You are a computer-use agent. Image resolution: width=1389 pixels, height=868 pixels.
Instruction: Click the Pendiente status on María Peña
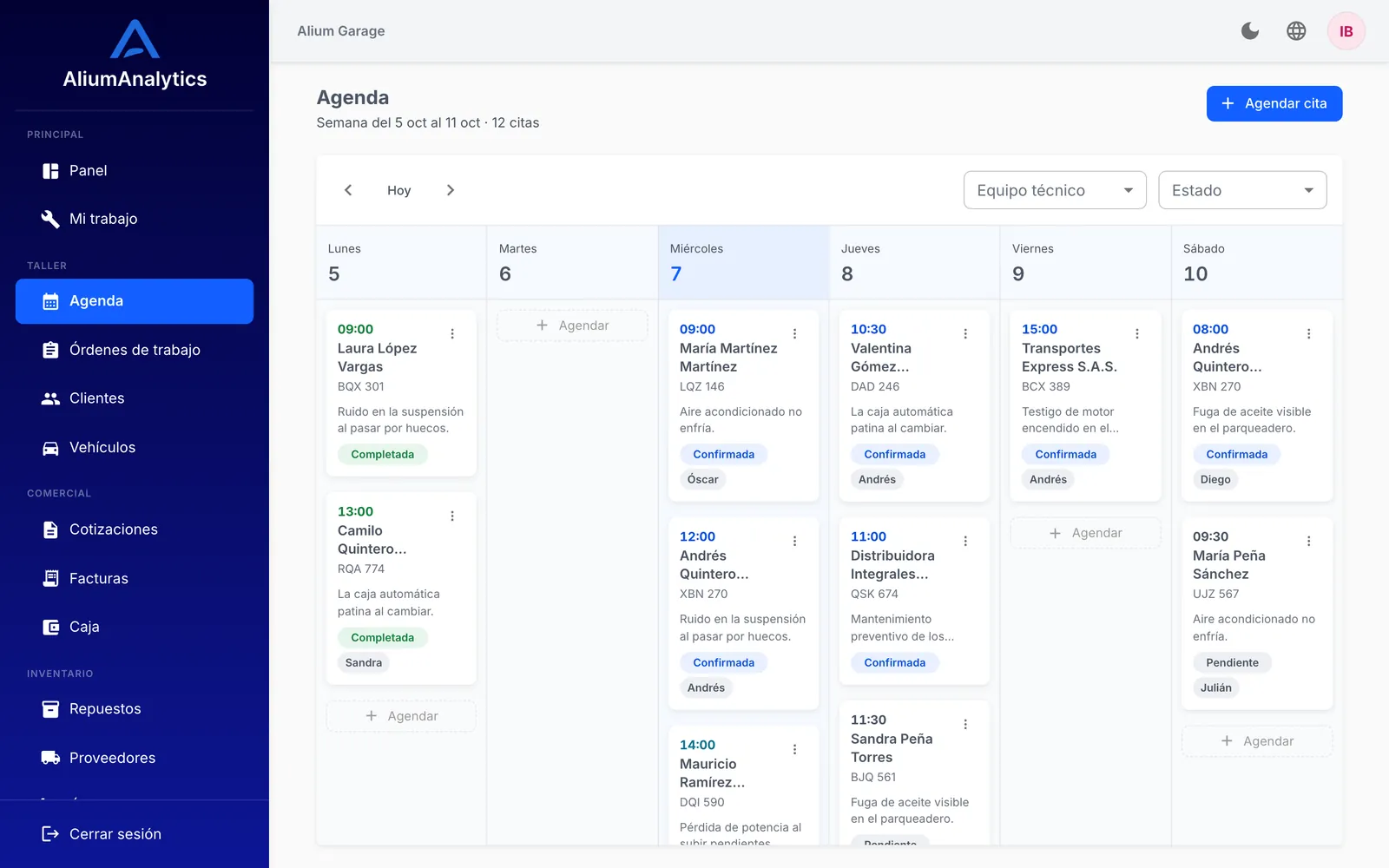(x=1232, y=662)
